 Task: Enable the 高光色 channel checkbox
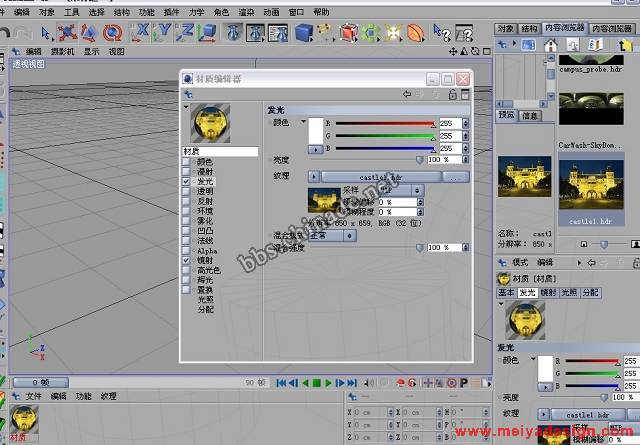(x=186, y=270)
